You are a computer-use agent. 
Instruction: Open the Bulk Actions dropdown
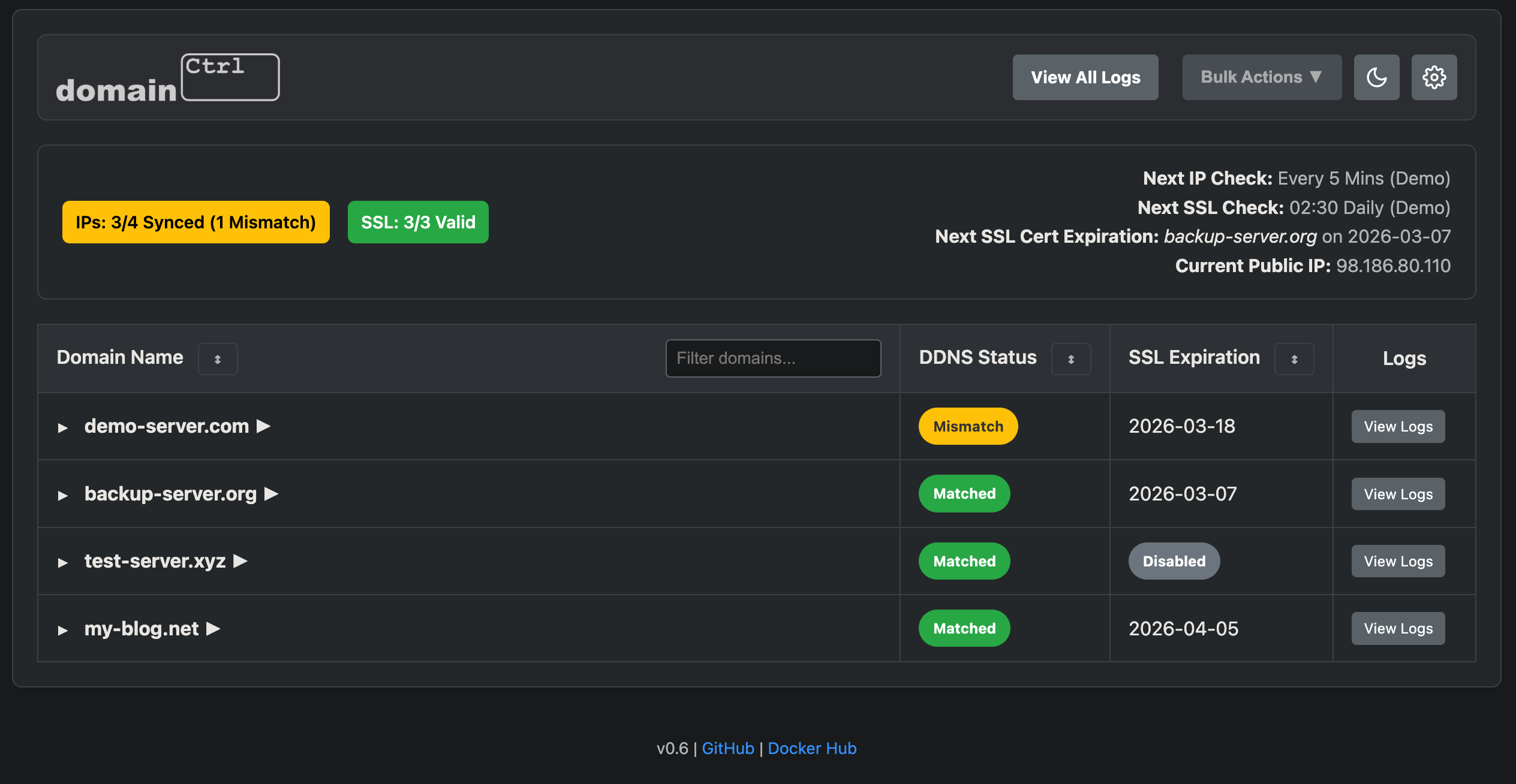point(1261,77)
